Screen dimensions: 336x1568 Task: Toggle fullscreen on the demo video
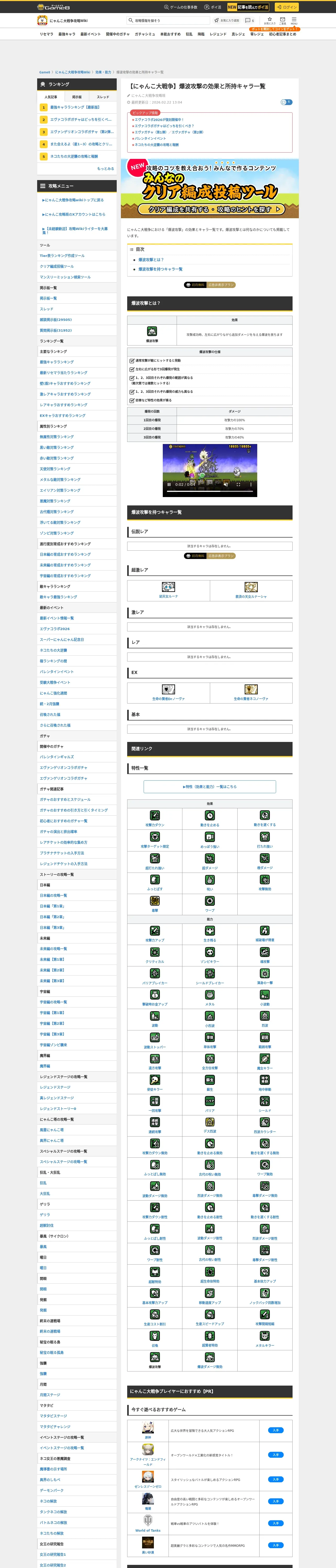click(x=238, y=485)
